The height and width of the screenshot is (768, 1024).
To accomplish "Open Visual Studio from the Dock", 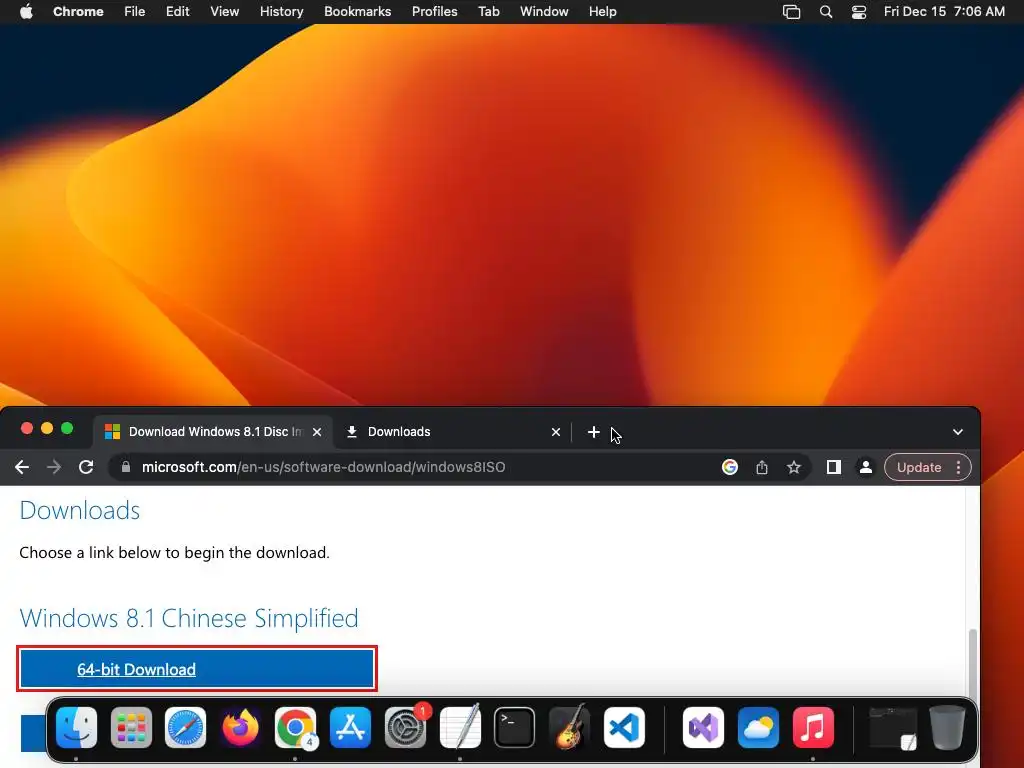I will point(703,727).
